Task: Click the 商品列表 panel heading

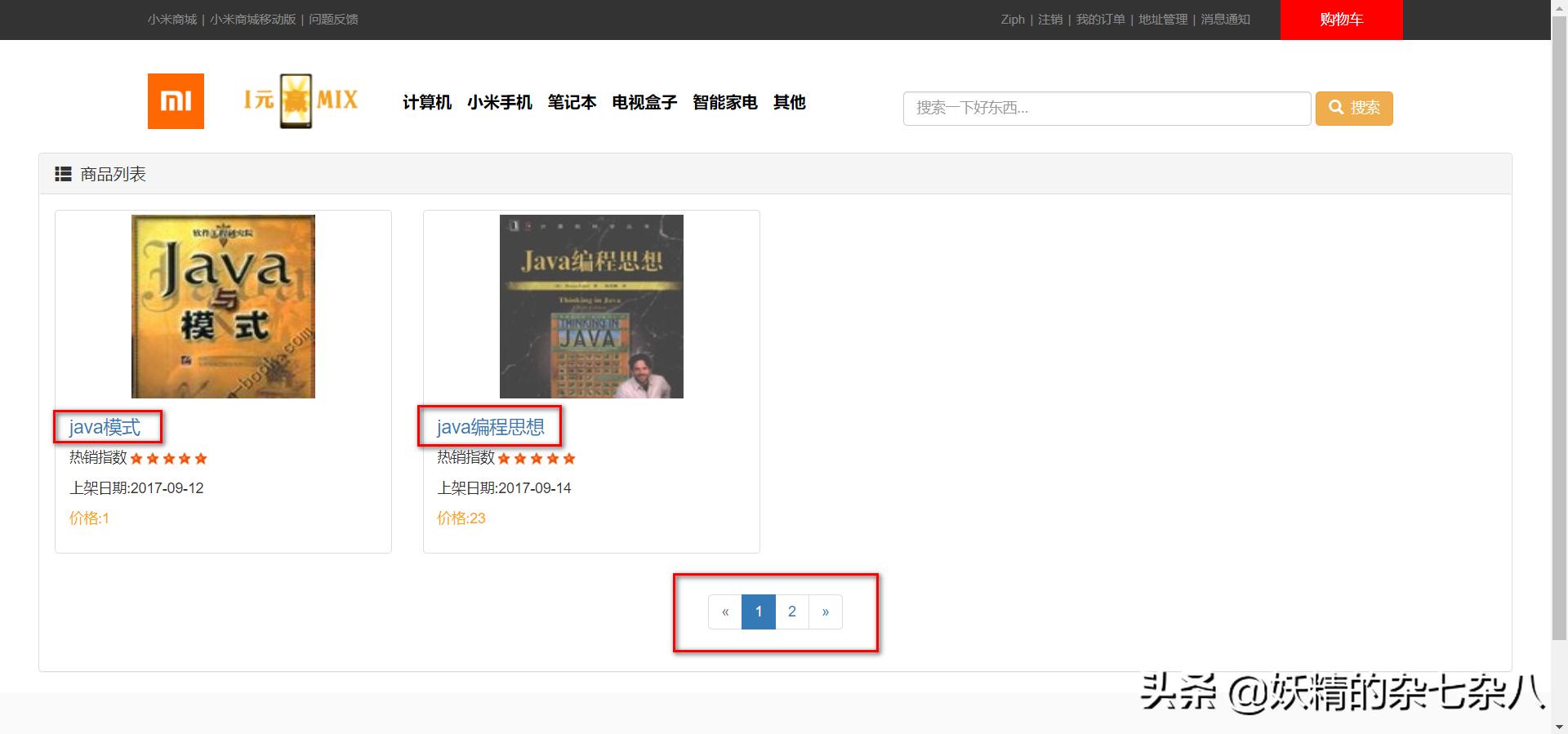Action: pos(775,174)
